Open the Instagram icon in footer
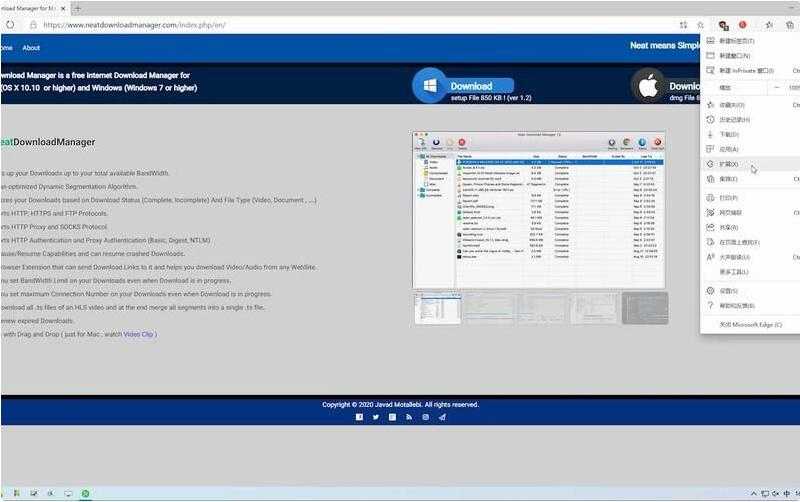 426,417
